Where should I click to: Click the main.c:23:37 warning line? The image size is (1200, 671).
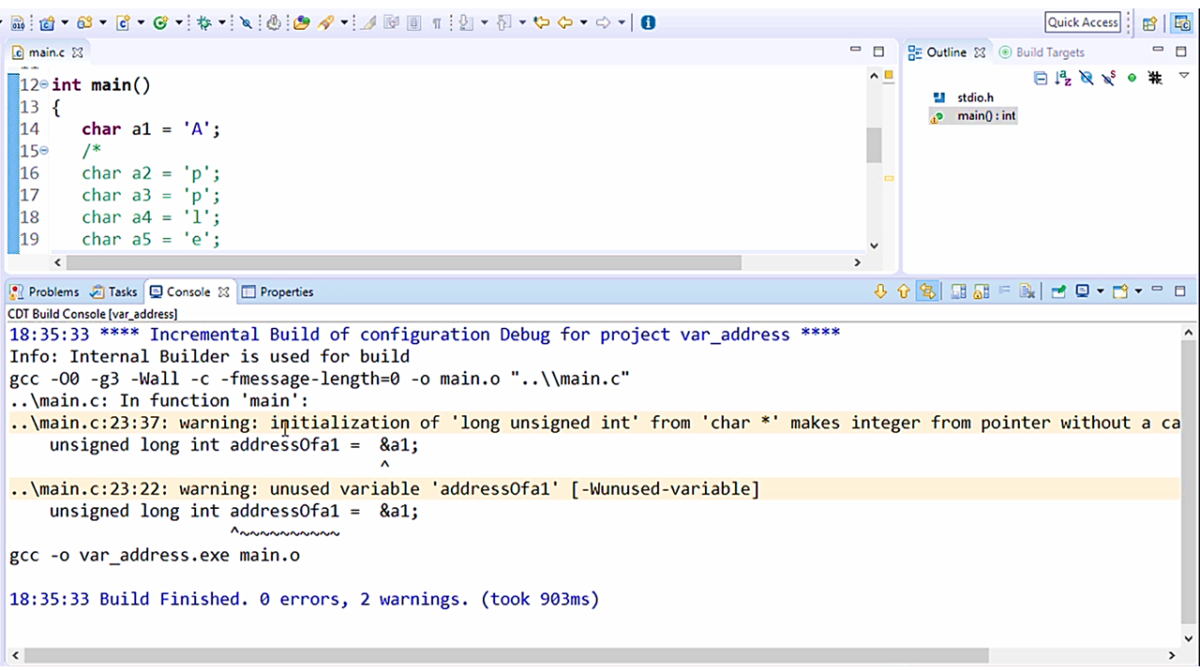[x=596, y=423]
